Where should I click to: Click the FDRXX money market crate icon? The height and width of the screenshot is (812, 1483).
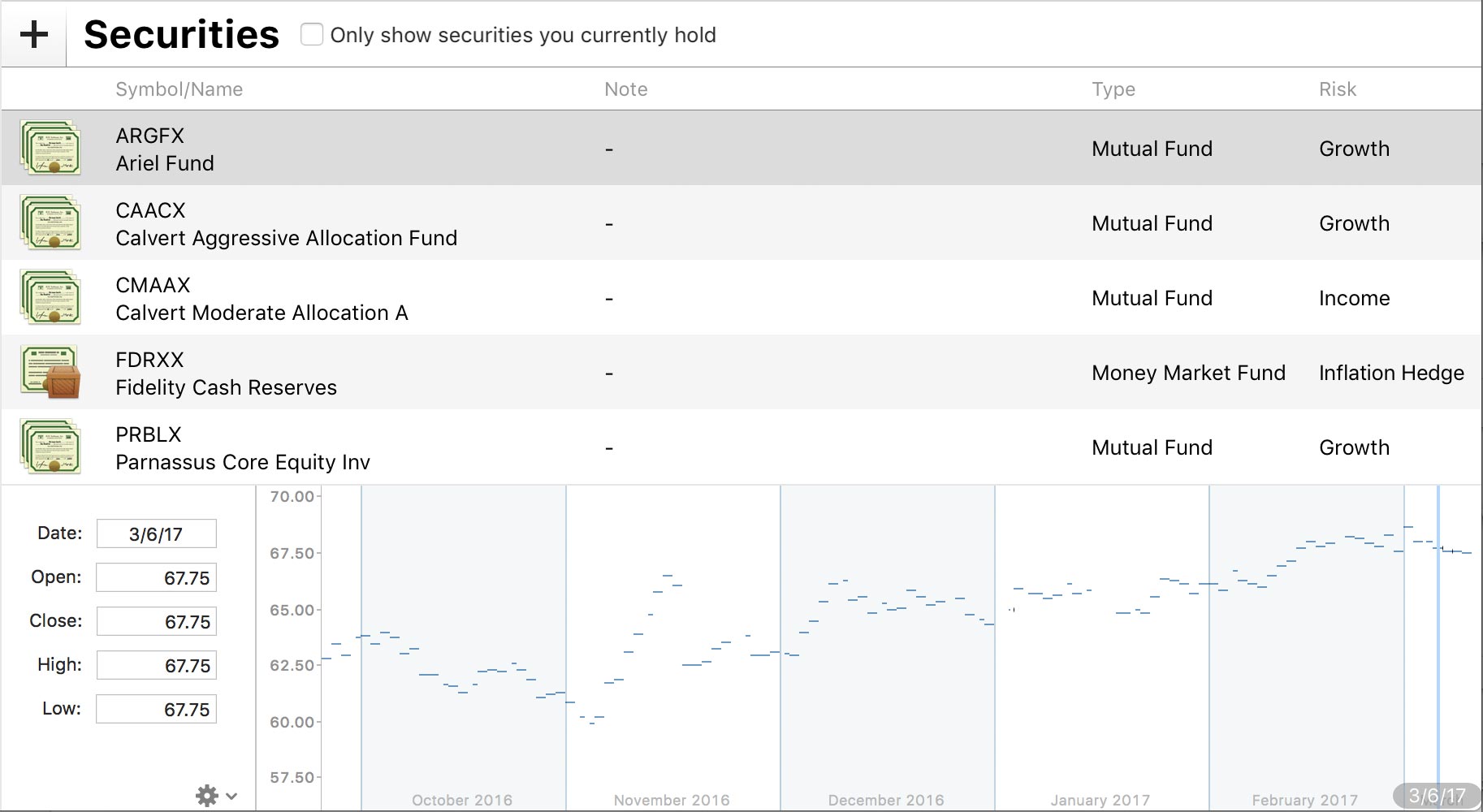[x=50, y=373]
